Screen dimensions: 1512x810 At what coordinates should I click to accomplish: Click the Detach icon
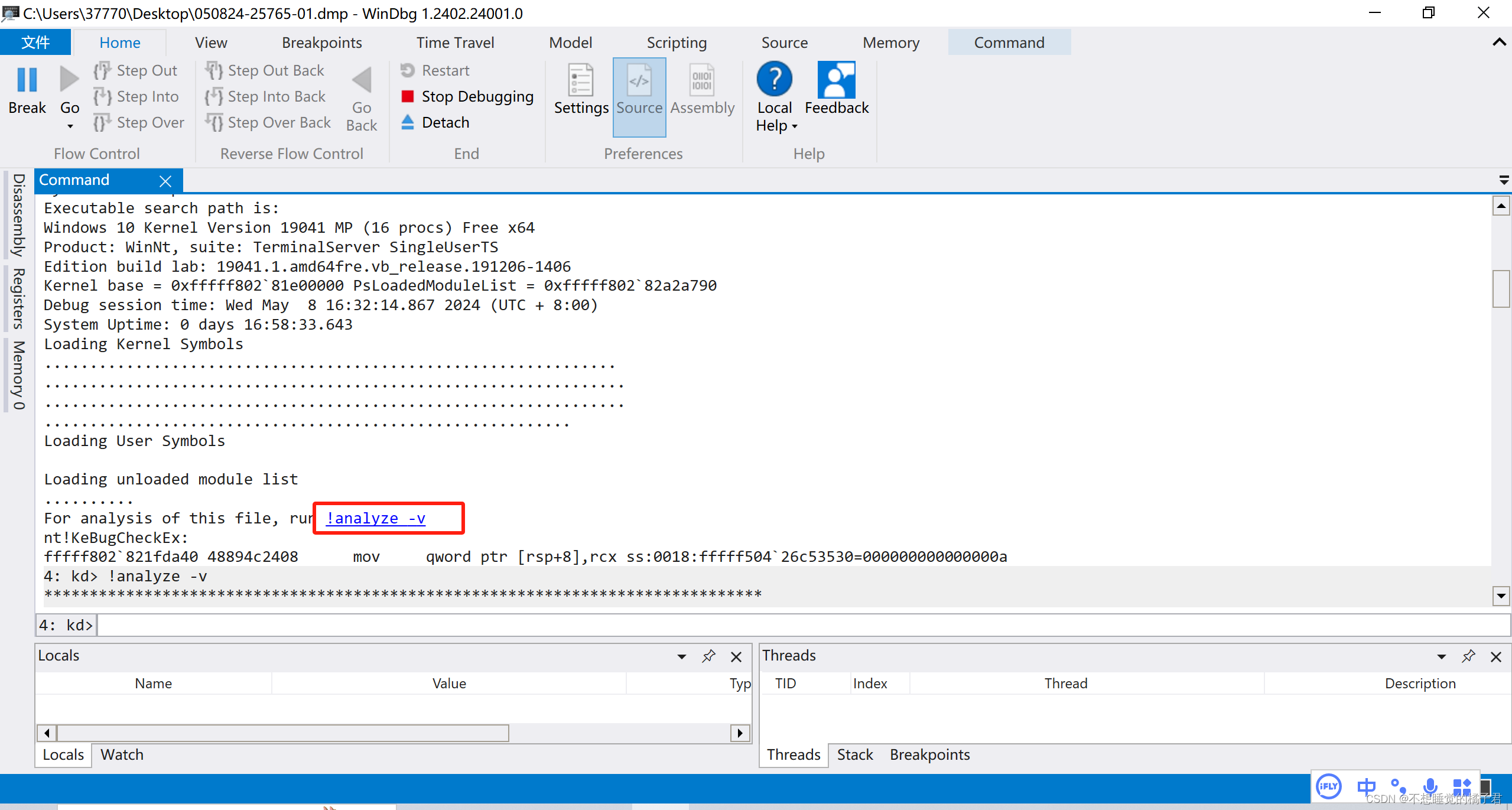click(x=408, y=122)
